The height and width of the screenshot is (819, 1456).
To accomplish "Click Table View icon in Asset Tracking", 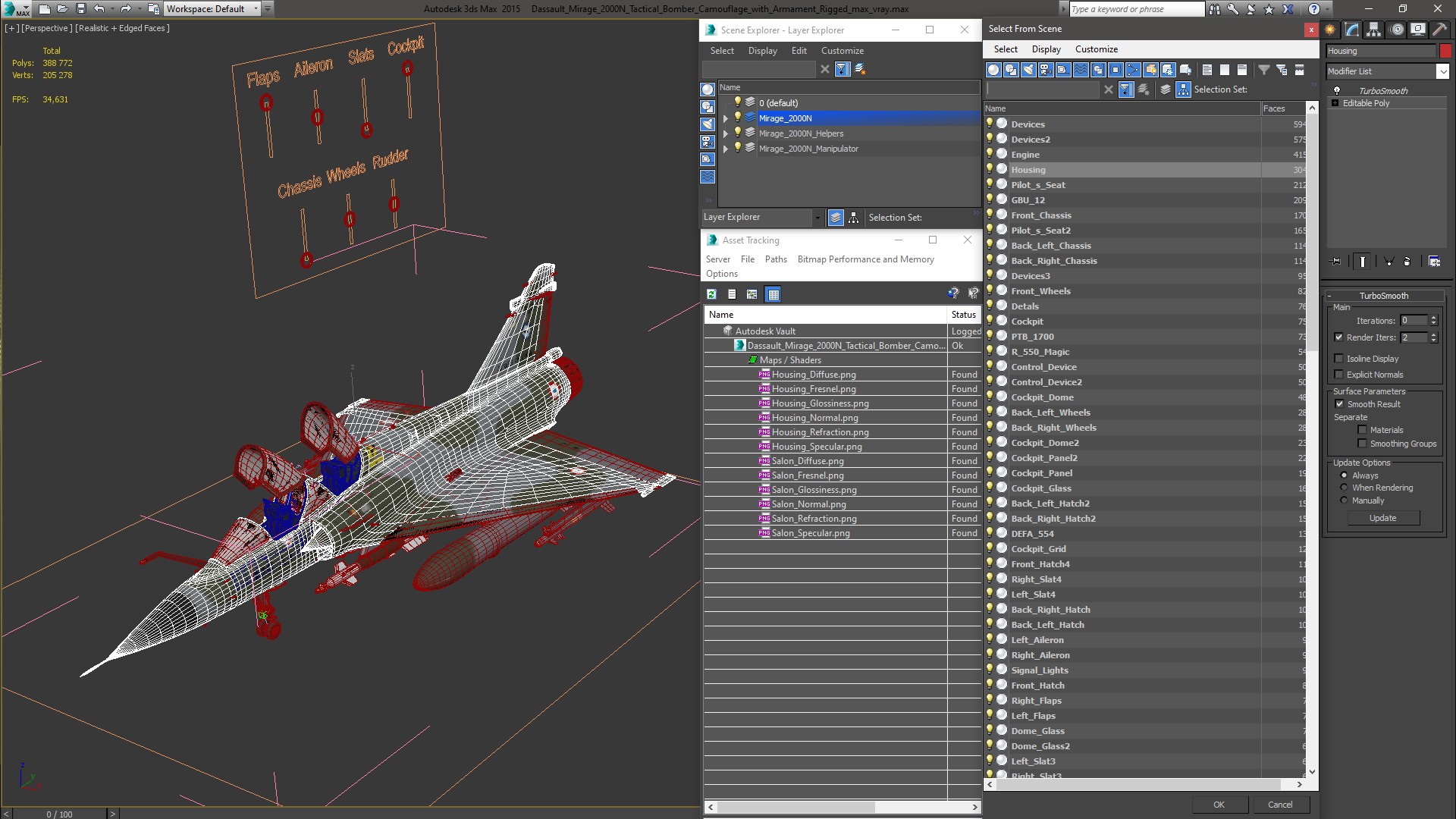I will (x=773, y=294).
